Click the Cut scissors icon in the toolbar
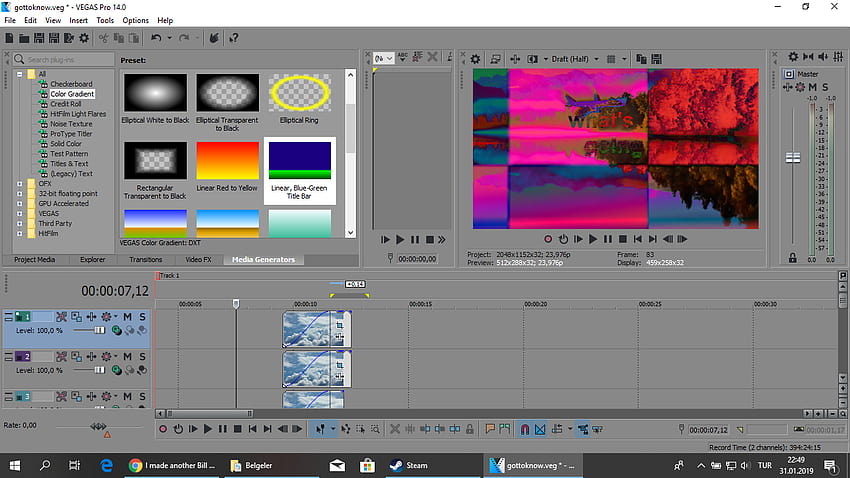 coord(104,38)
